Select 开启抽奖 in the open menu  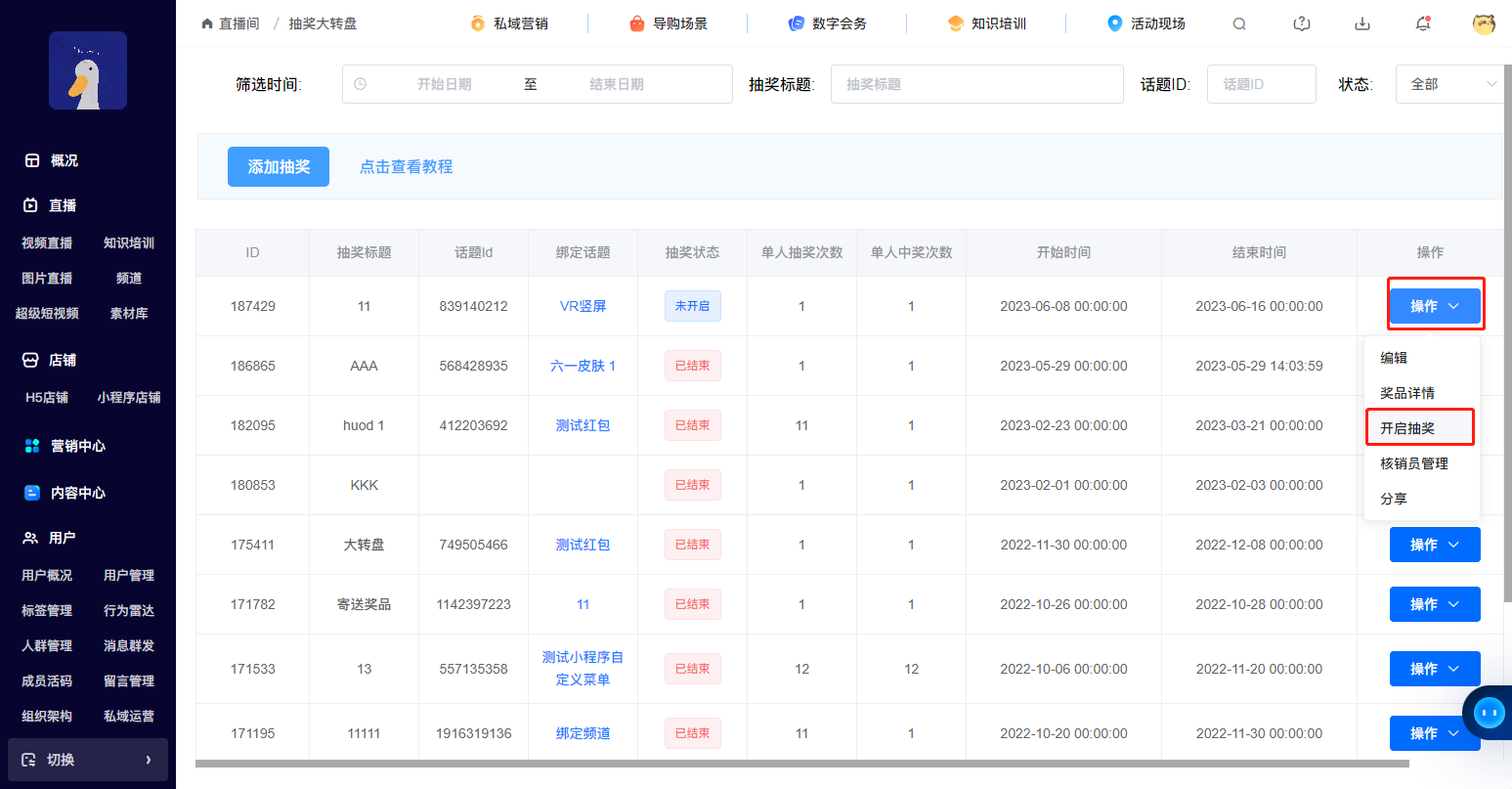pos(1407,428)
